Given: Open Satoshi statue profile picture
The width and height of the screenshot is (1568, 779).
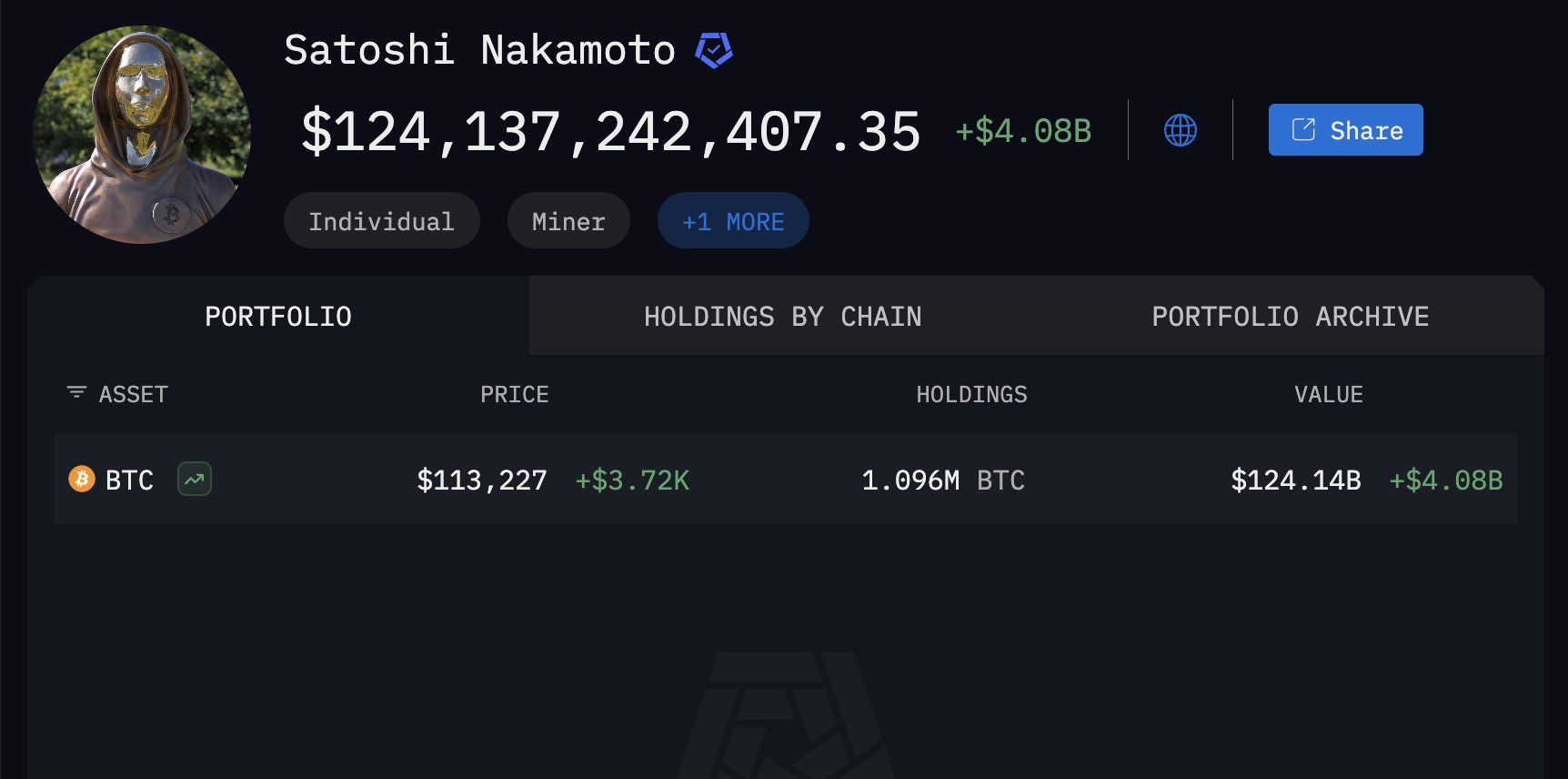Looking at the screenshot, I should [142, 135].
